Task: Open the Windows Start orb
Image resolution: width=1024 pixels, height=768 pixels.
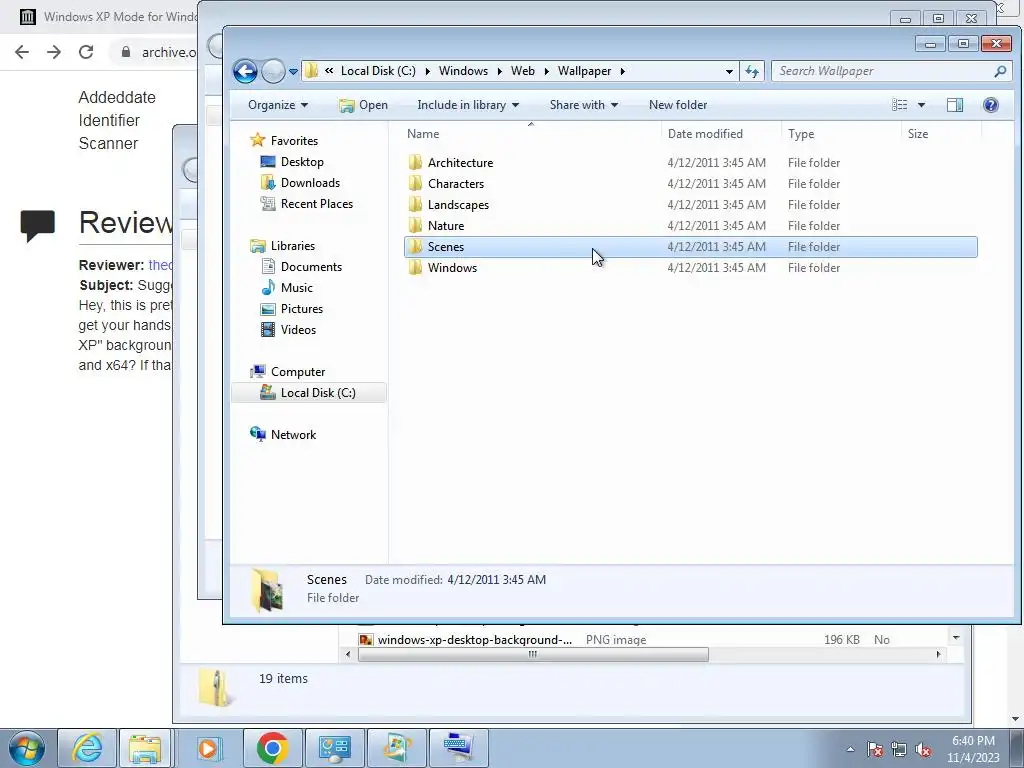Action: [x=27, y=748]
